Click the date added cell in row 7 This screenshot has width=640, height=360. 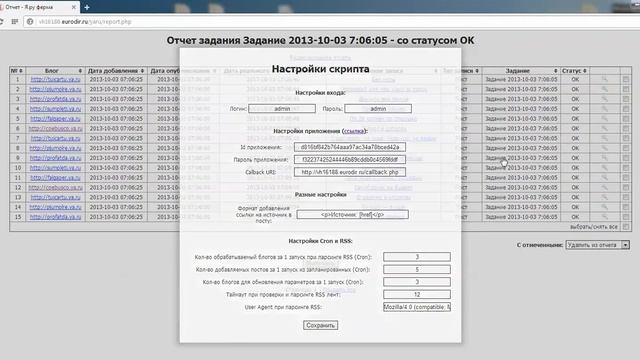[x=116, y=138]
